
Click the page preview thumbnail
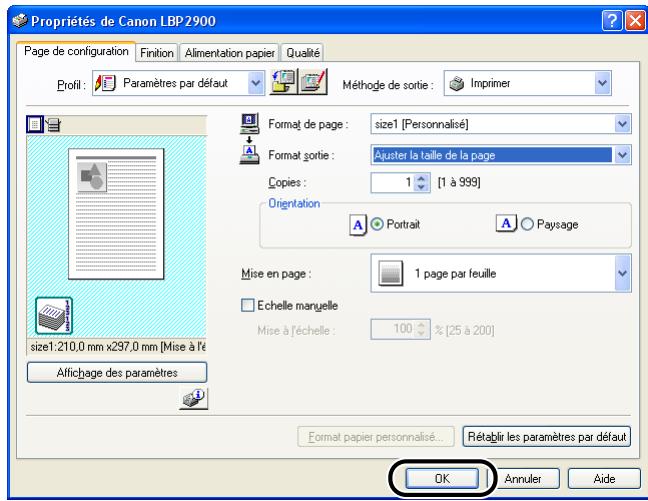pyautogui.click(x=116, y=214)
